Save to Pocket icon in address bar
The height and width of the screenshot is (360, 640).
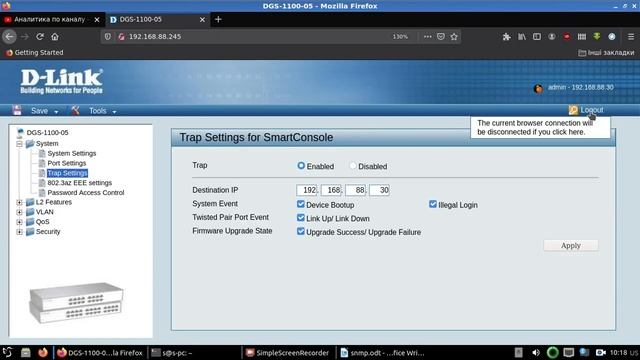click(x=441, y=37)
